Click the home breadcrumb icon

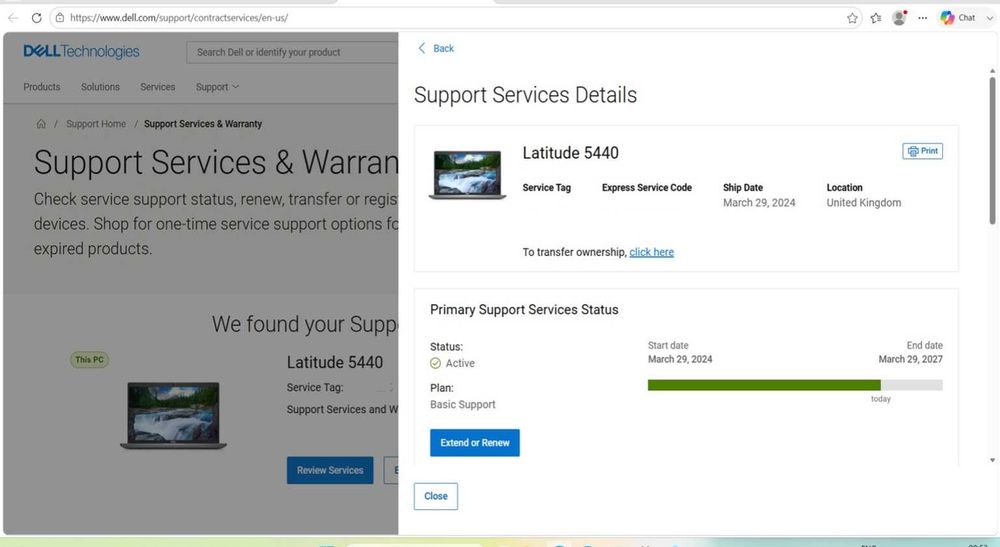41,124
